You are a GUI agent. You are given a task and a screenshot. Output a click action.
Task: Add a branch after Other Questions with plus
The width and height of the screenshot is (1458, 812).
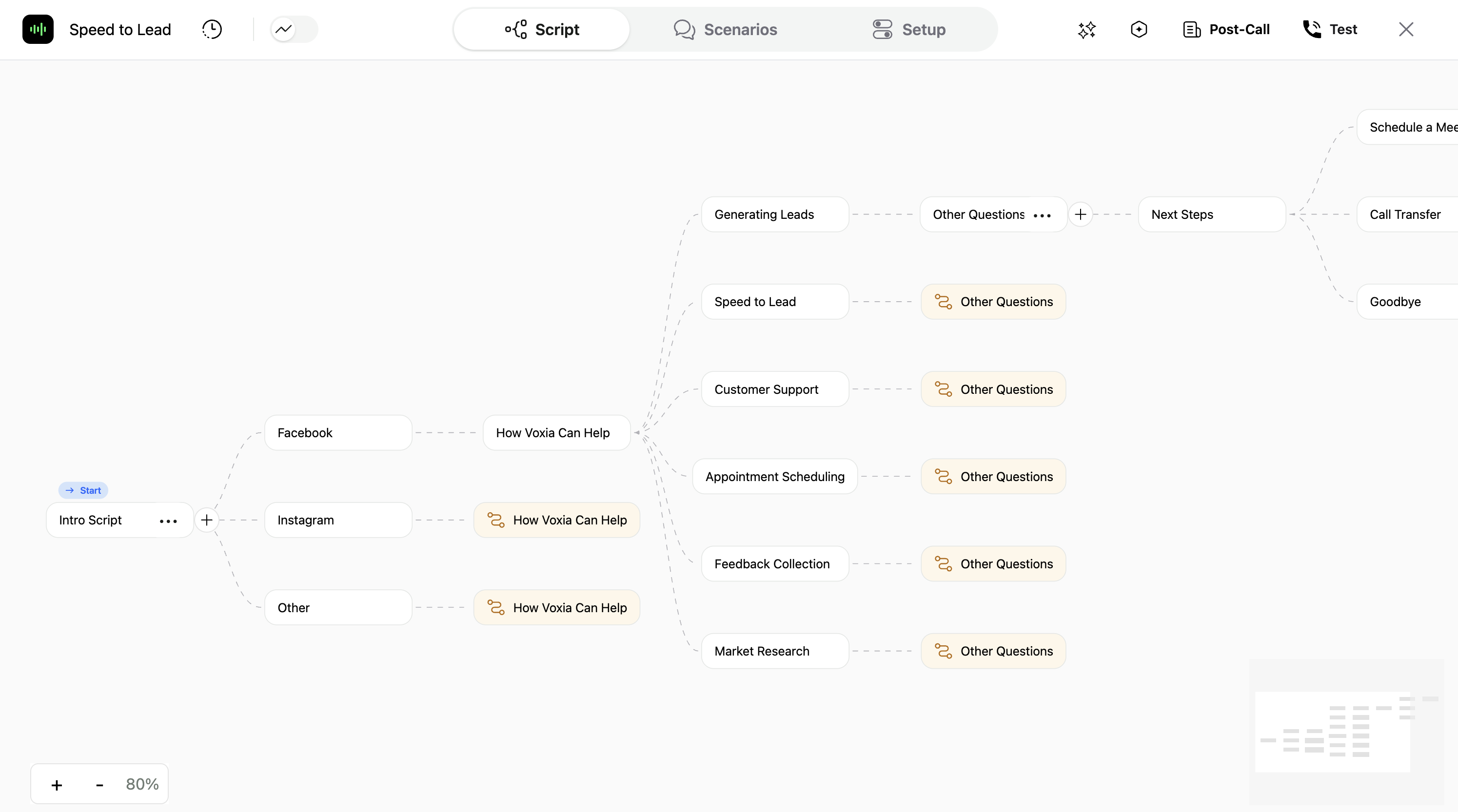(x=1081, y=214)
